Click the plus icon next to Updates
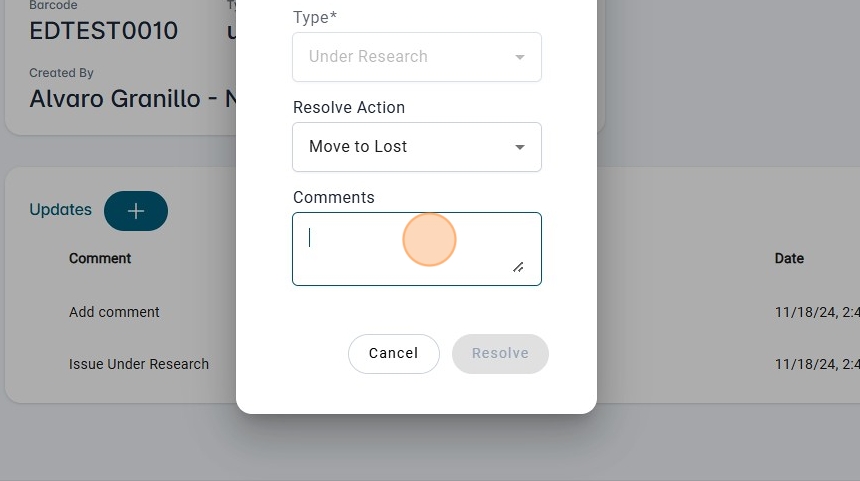 point(136,211)
